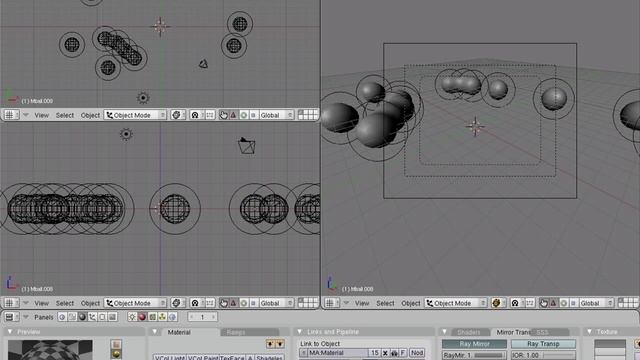Screen dimensions: 640x360
Task: Open Select menu in bottom-left 3D view
Action: [64, 303]
